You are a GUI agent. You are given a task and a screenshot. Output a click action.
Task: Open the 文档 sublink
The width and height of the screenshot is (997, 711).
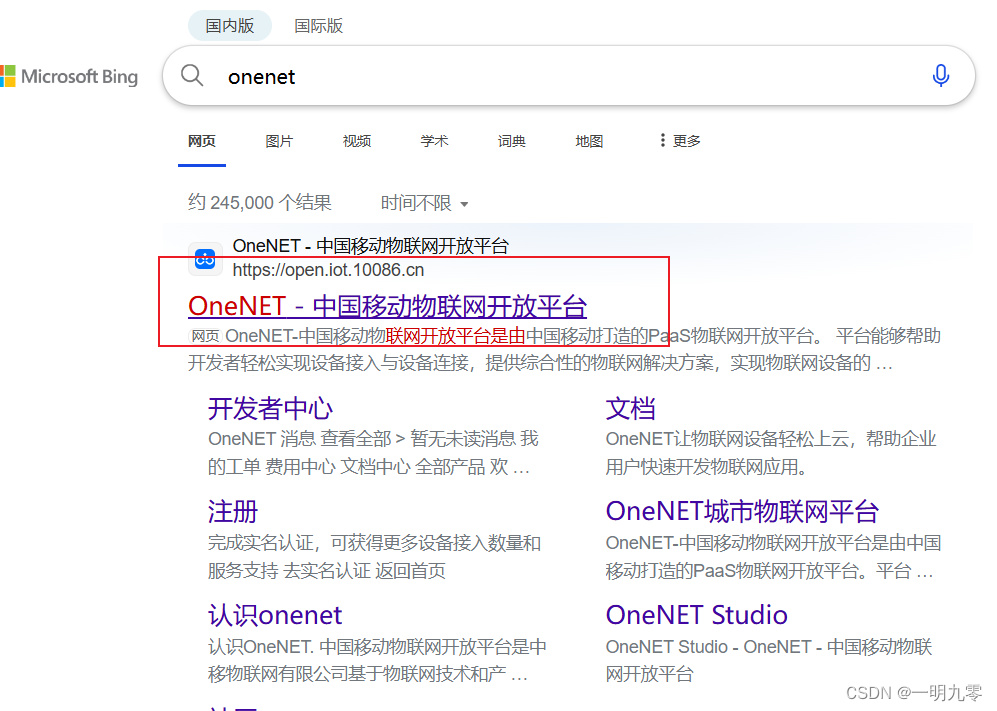coord(630,408)
